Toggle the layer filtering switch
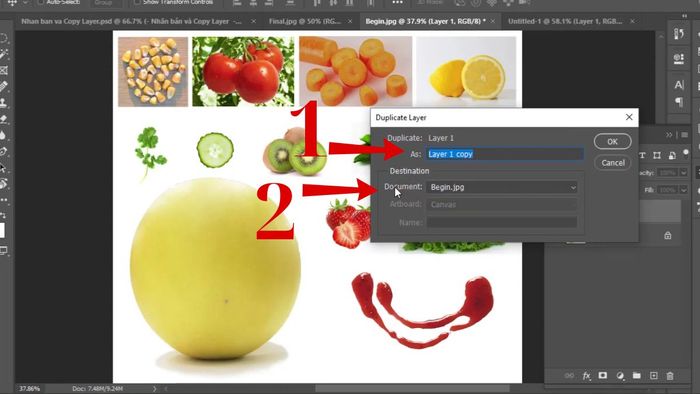Screen dimensions: 700x394 (686, 153)
